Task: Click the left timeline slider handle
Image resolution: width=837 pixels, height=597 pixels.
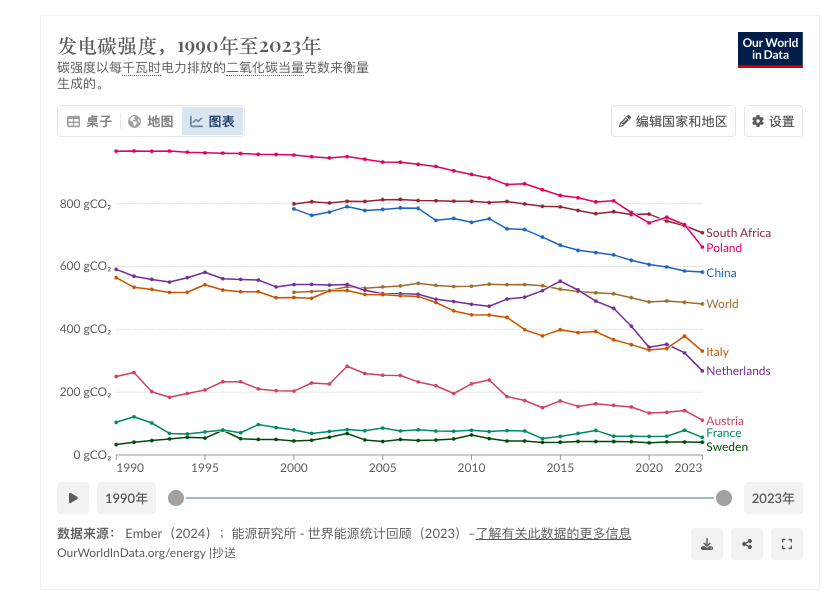Action: click(176, 498)
